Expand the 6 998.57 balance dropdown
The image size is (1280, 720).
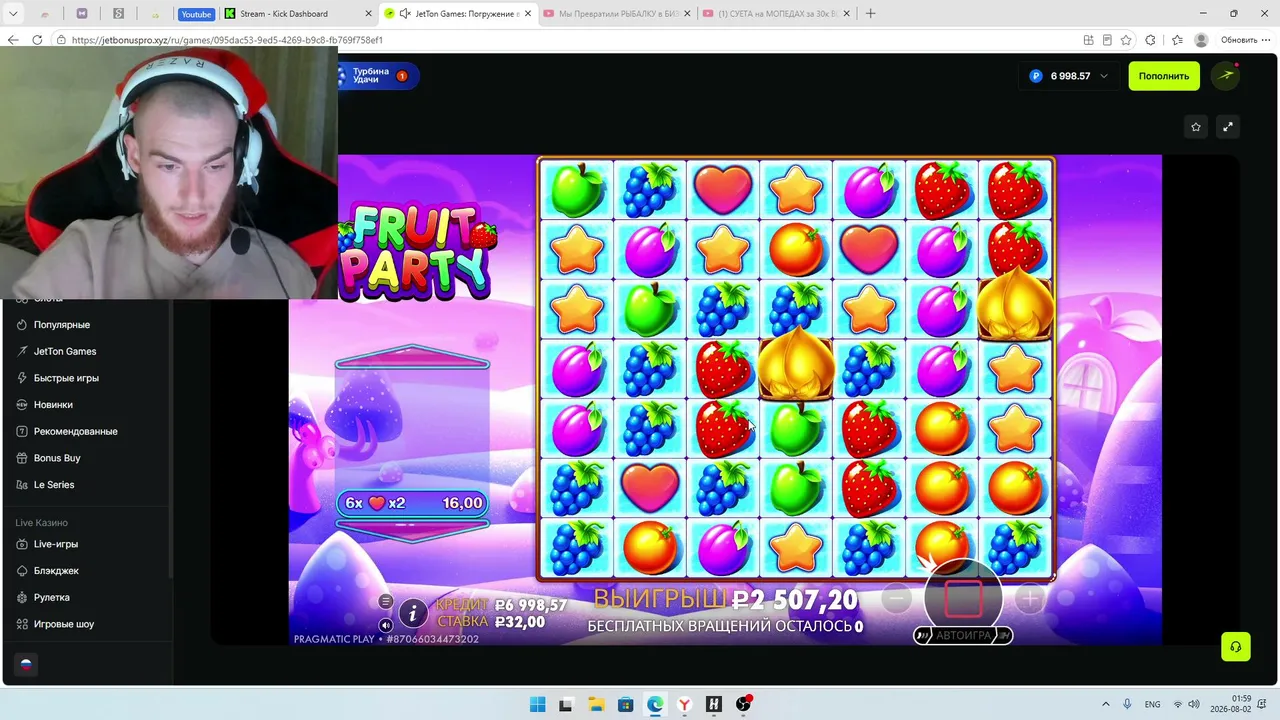(1069, 76)
